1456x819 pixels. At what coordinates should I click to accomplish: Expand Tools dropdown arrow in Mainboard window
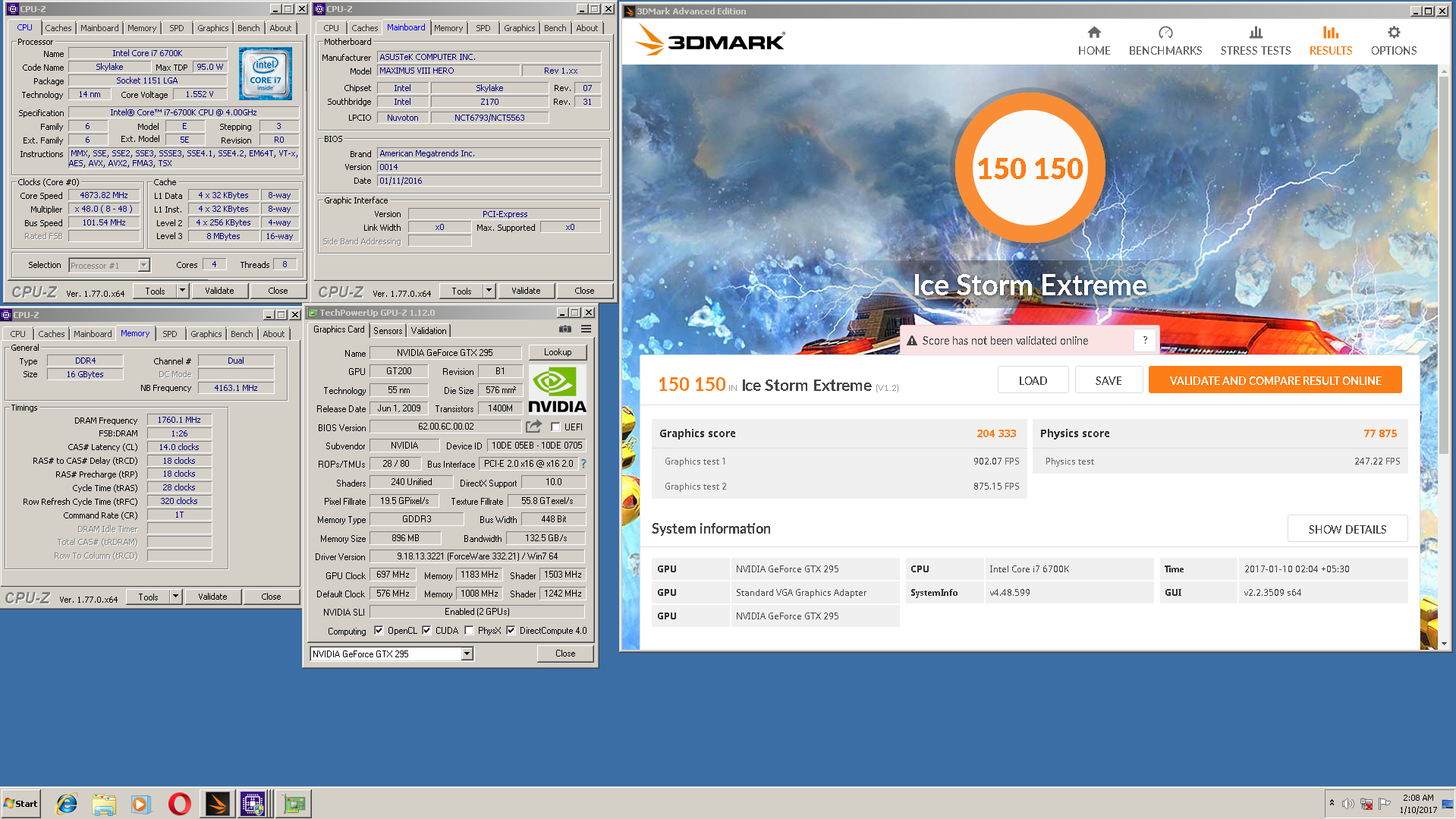(x=489, y=291)
